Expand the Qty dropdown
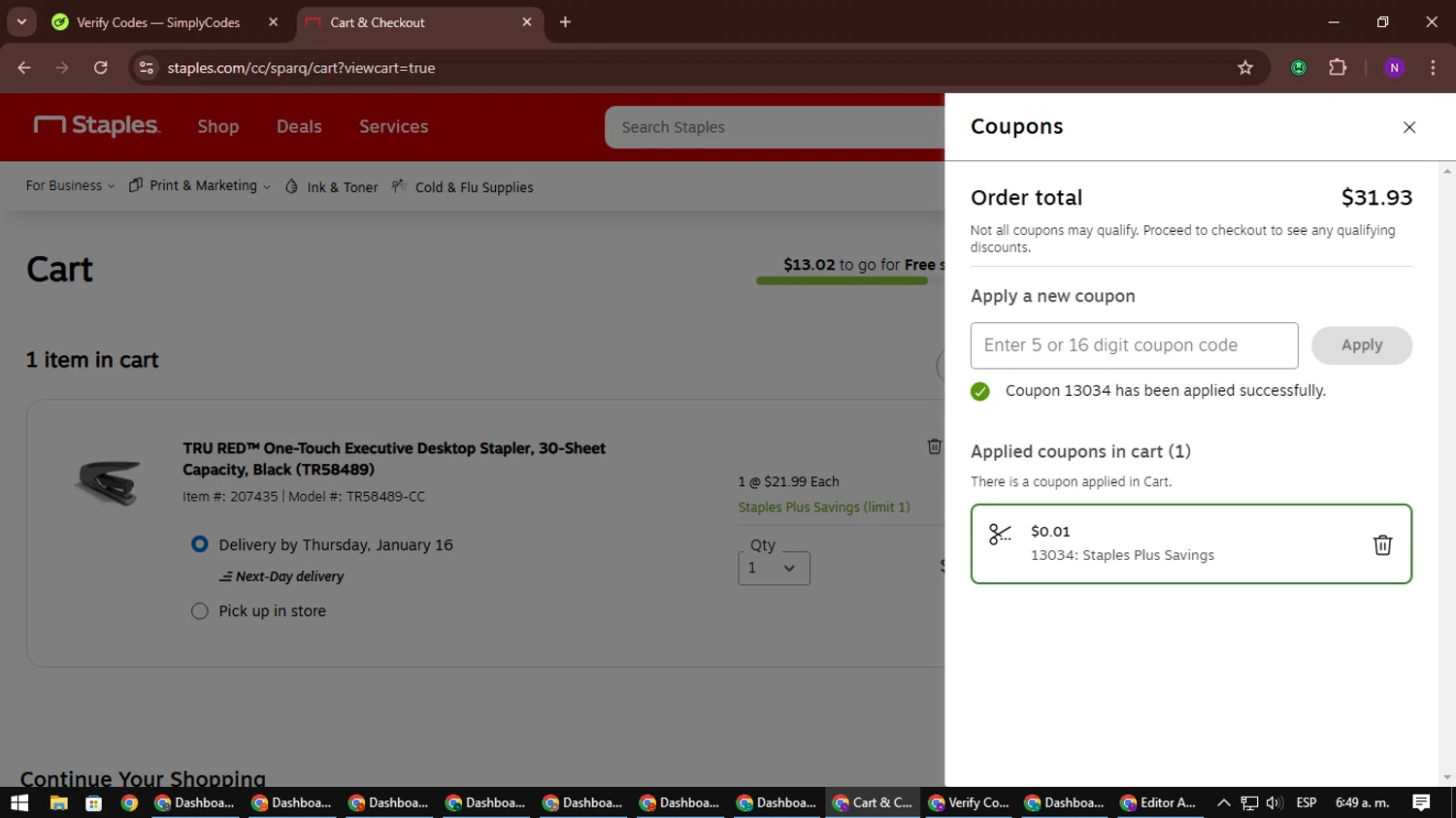 click(774, 569)
